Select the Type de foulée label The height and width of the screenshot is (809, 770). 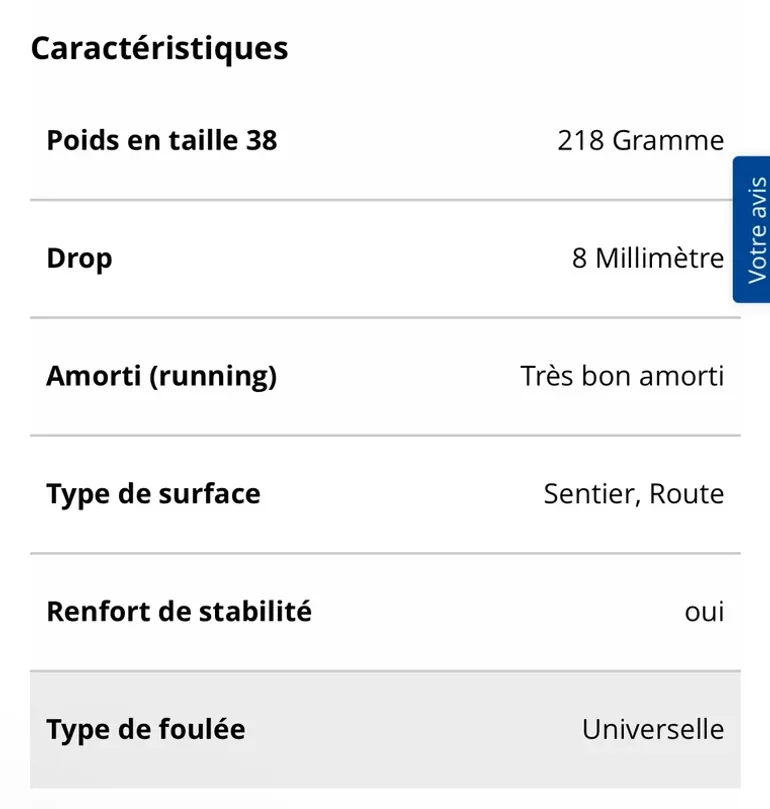146,730
